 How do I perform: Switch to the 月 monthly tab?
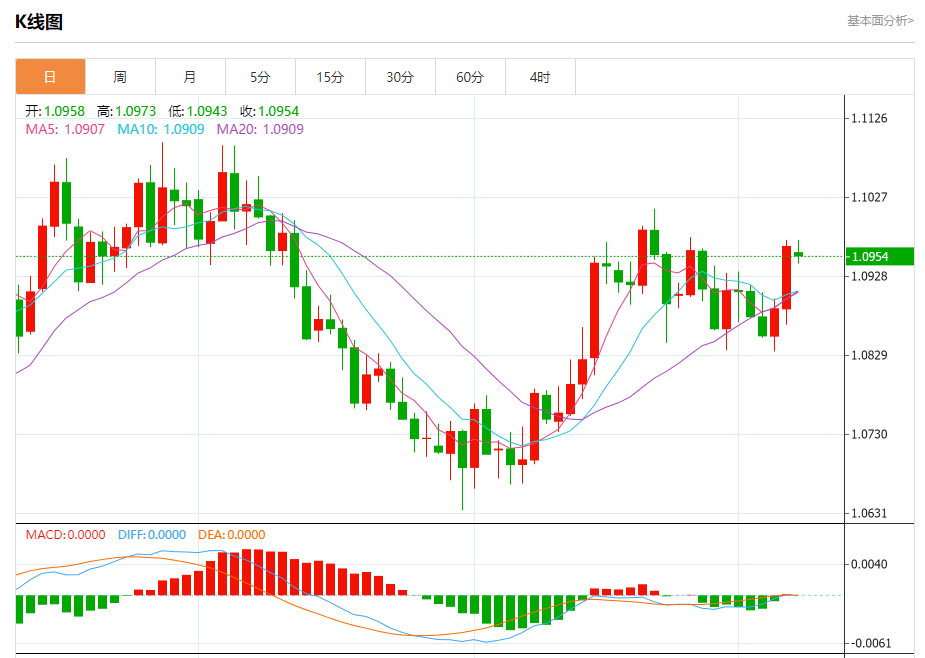click(191, 77)
